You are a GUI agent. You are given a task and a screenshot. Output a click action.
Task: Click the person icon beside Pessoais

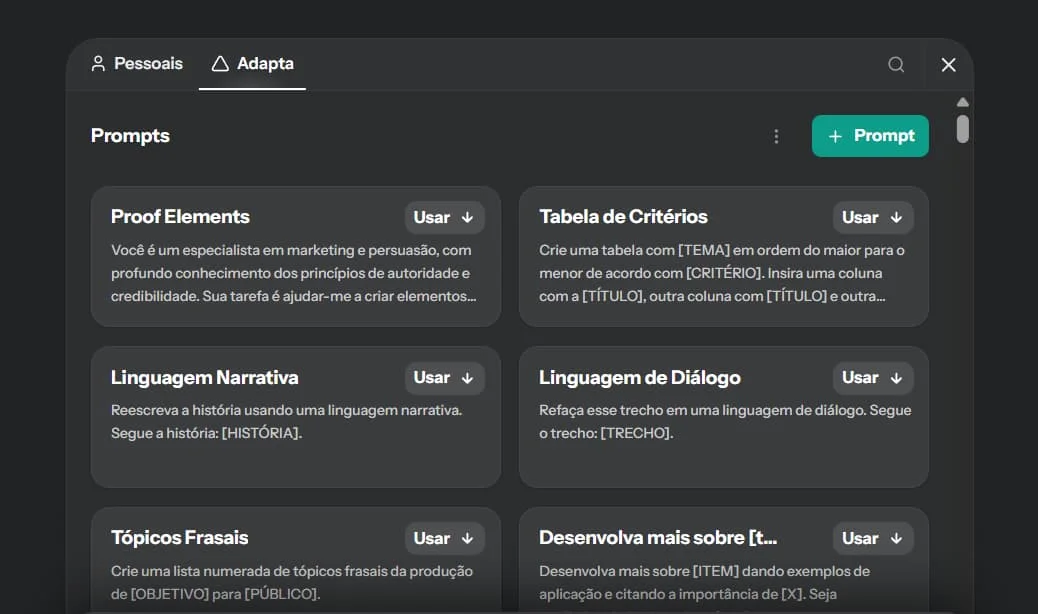(97, 62)
